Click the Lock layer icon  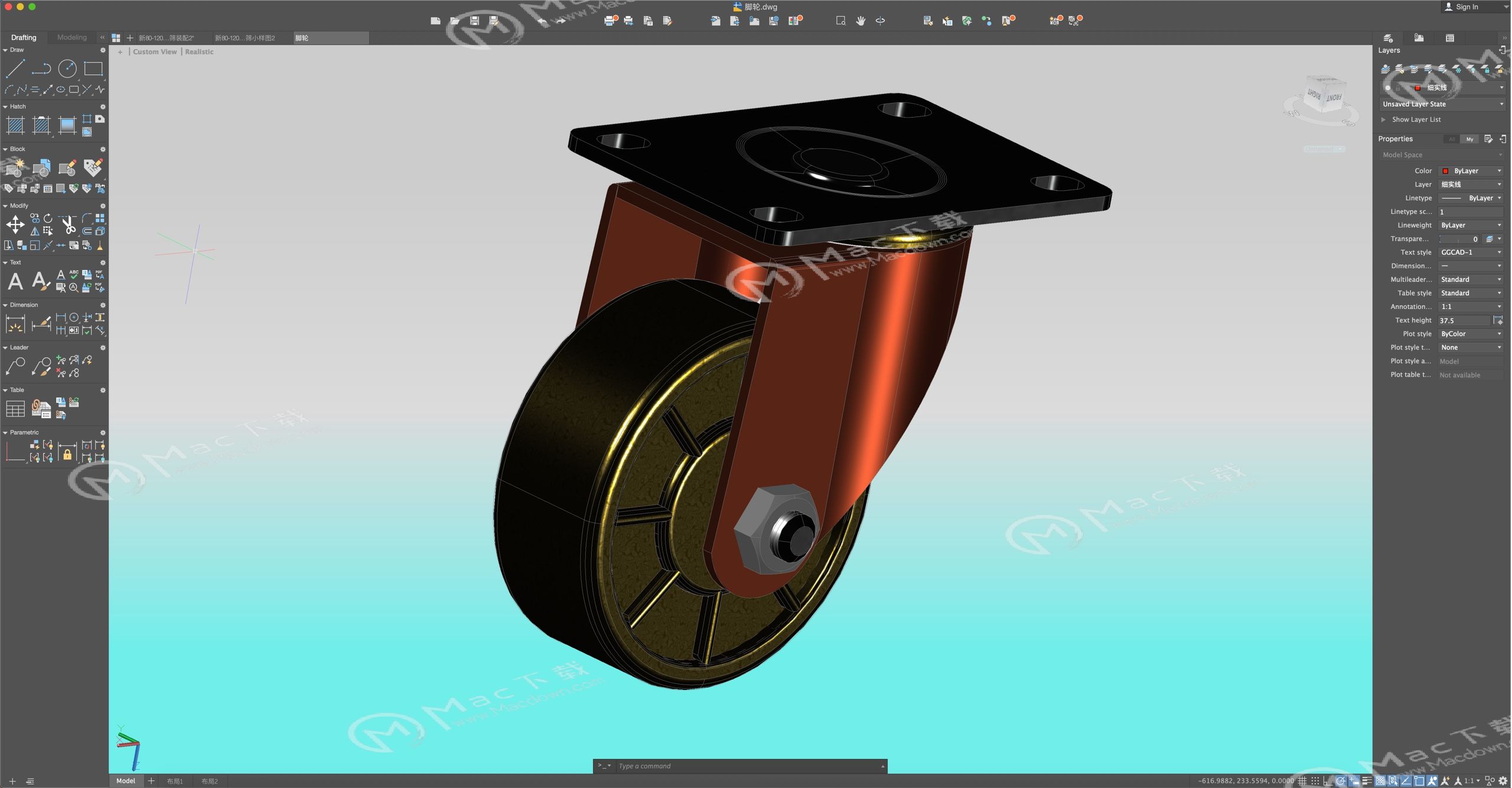tap(1486, 69)
